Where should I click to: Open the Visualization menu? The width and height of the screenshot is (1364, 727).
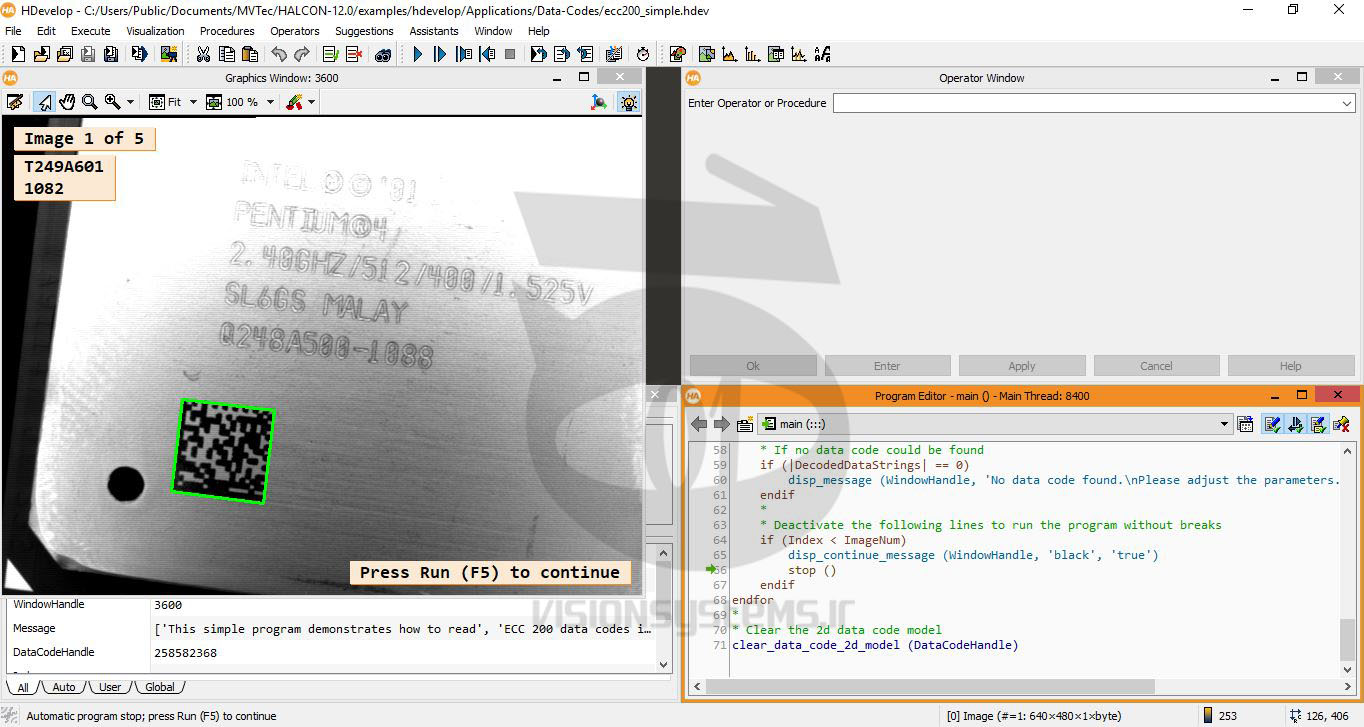(x=155, y=31)
